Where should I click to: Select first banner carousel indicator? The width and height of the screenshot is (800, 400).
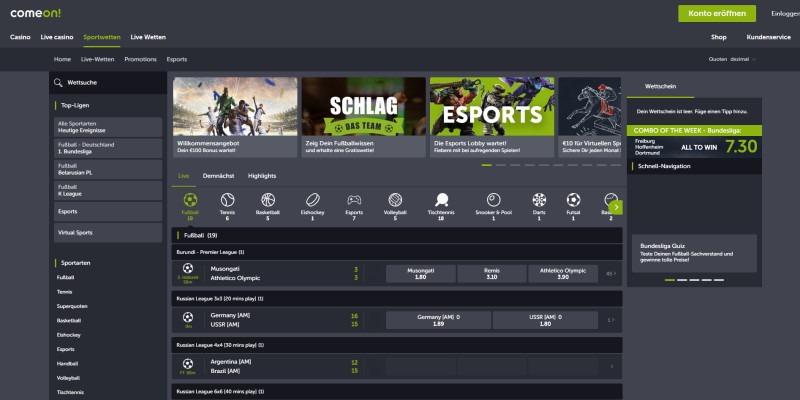pos(486,165)
